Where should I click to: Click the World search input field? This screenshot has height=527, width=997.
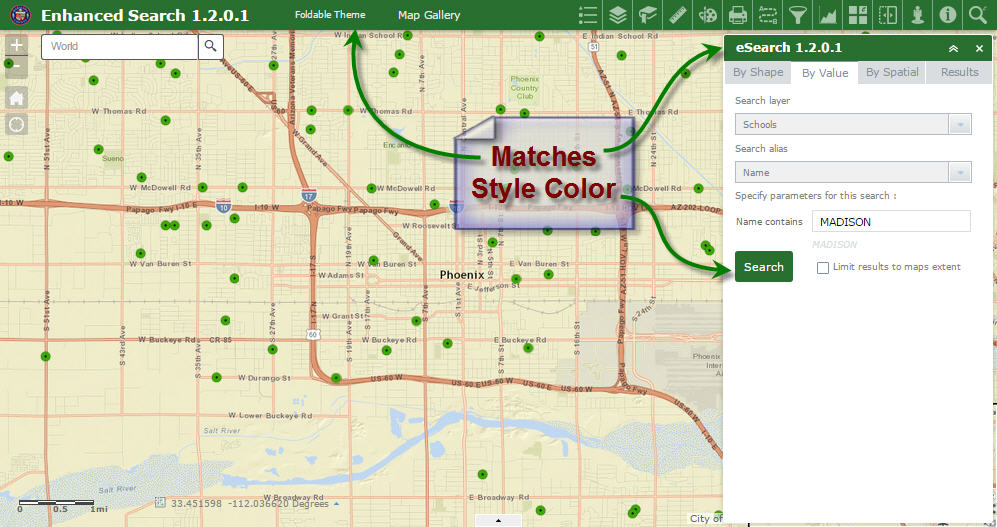point(120,46)
